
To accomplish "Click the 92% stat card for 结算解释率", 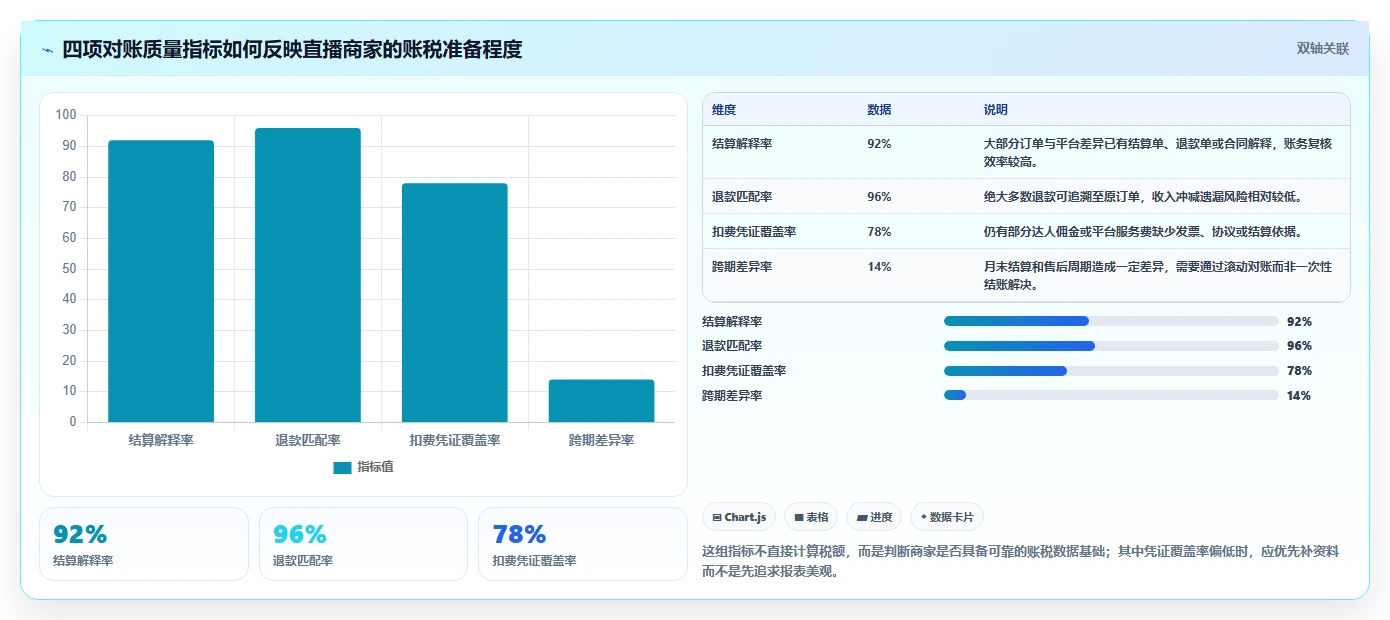I will click(x=144, y=544).
